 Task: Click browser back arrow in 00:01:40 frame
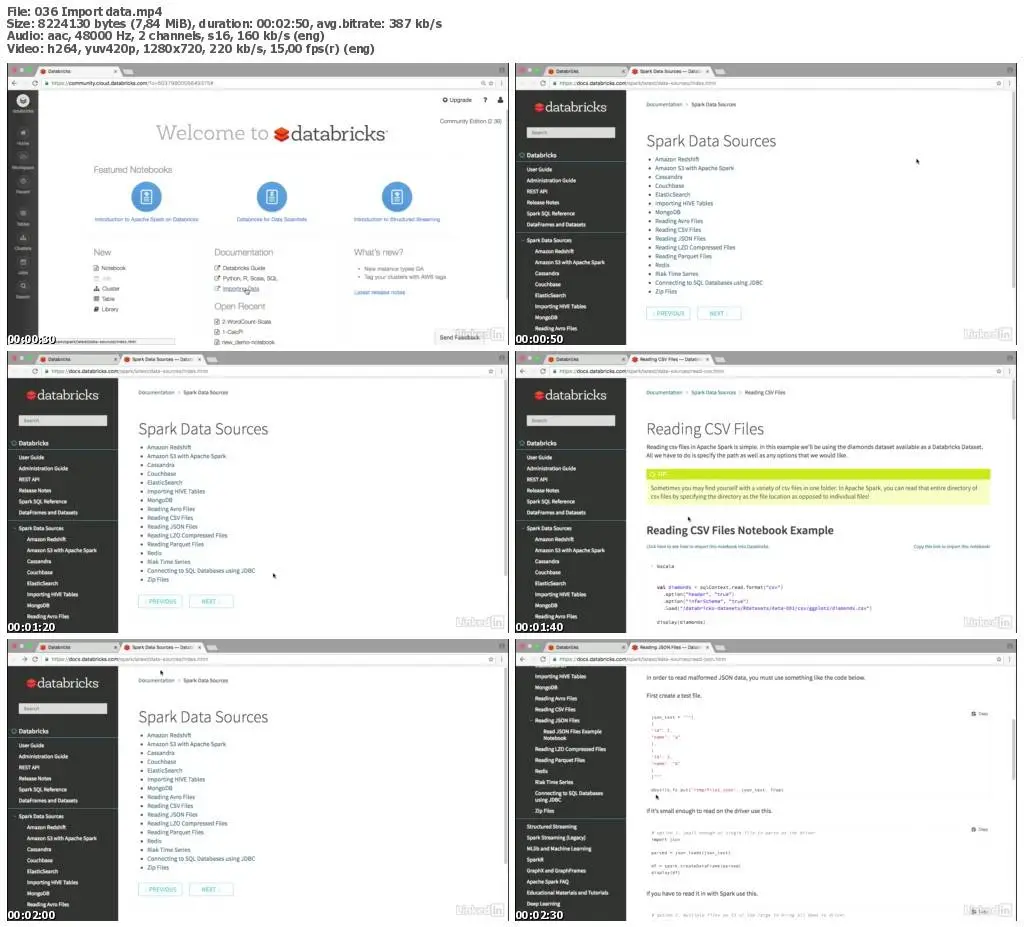522,371
